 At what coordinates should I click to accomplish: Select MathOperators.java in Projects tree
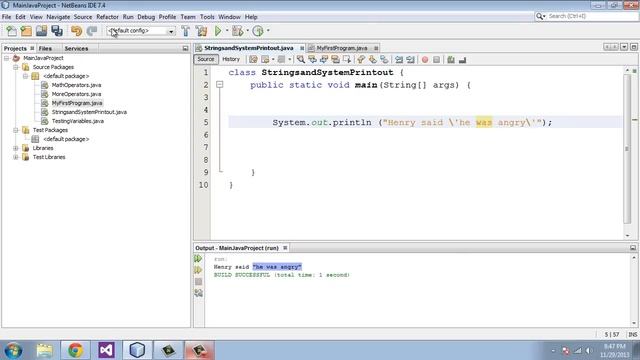[76, 85]
